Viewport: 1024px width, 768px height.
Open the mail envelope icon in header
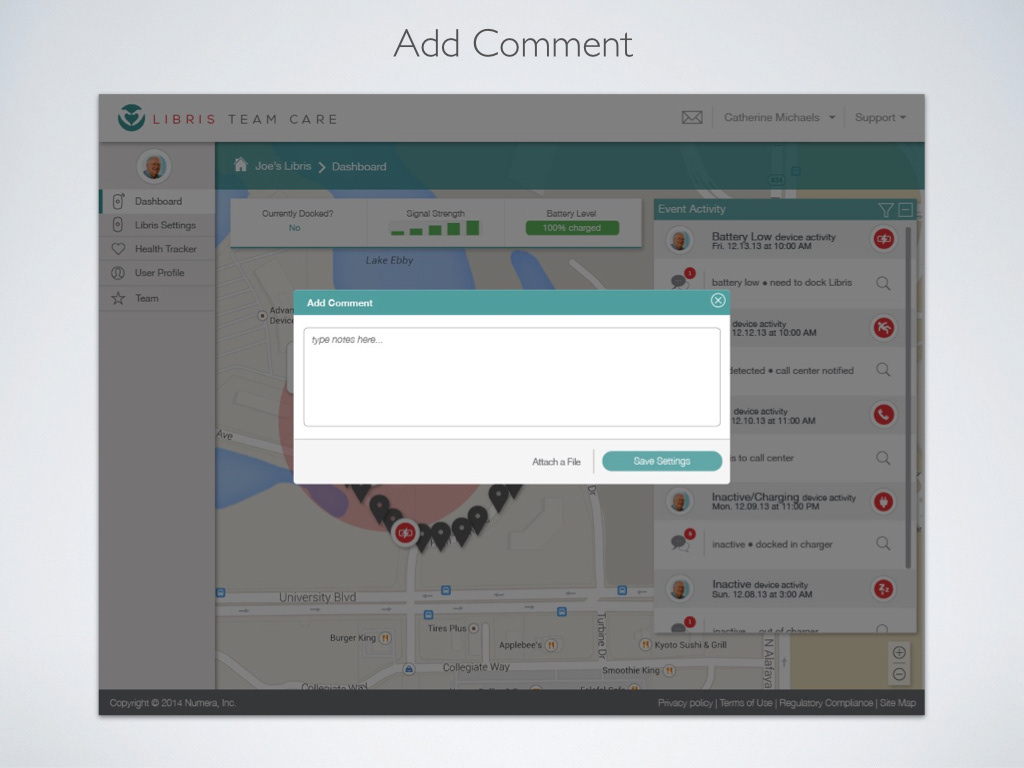tap(692, 118)
